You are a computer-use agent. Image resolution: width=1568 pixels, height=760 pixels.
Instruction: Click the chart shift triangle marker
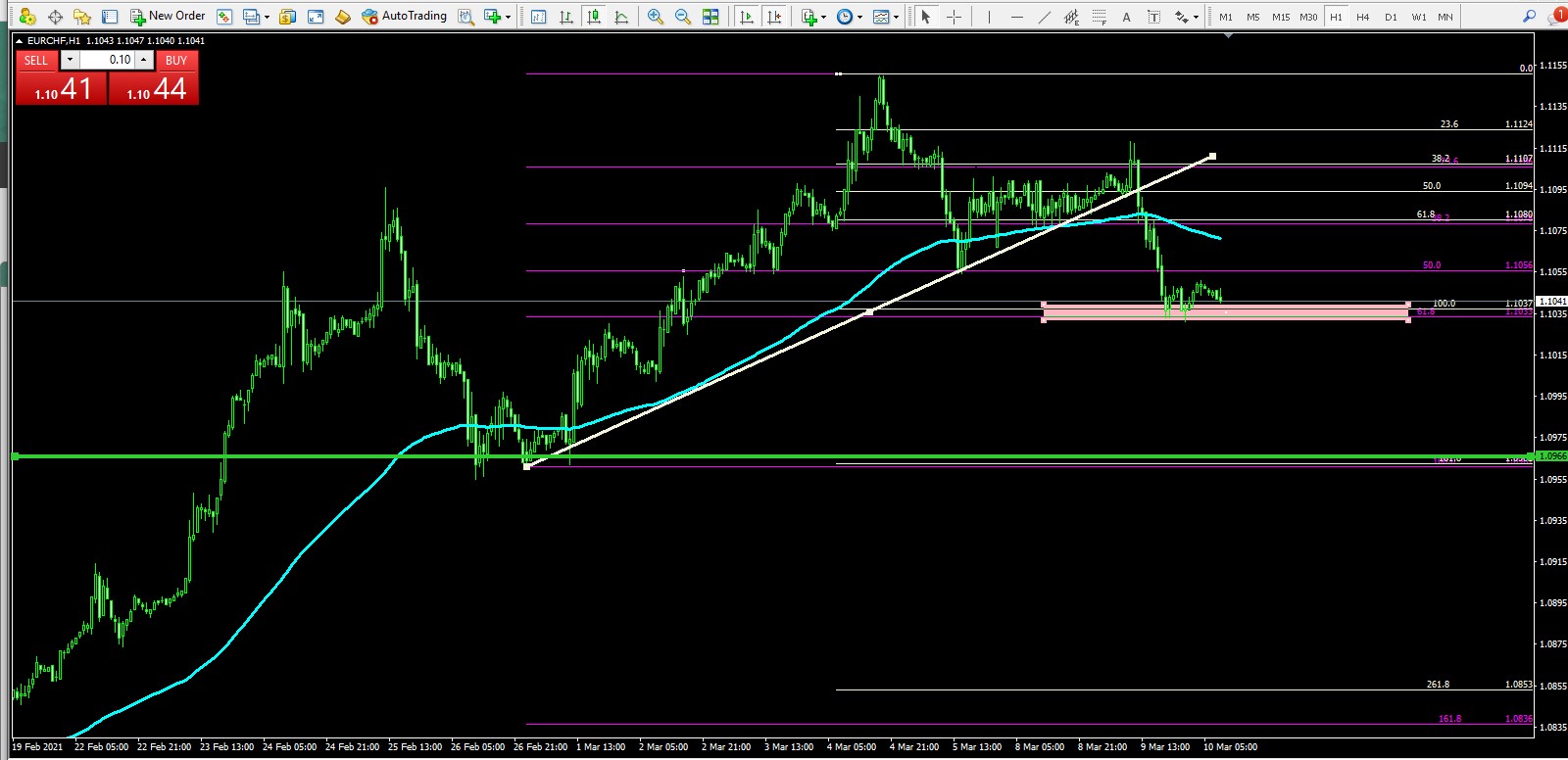point(1228,36)
